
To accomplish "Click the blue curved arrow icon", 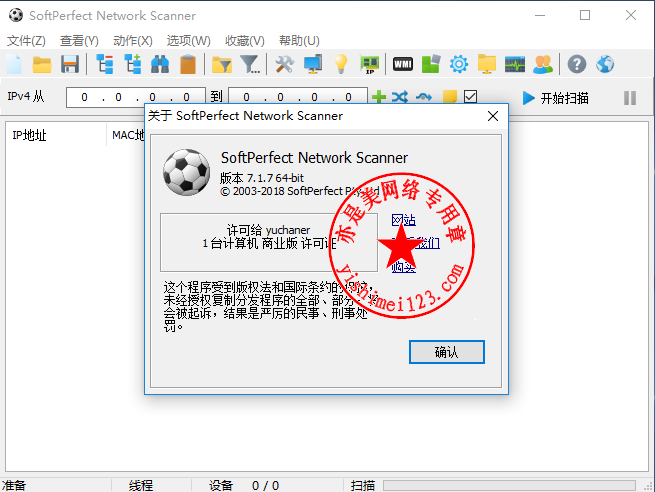I will point(424,97).
